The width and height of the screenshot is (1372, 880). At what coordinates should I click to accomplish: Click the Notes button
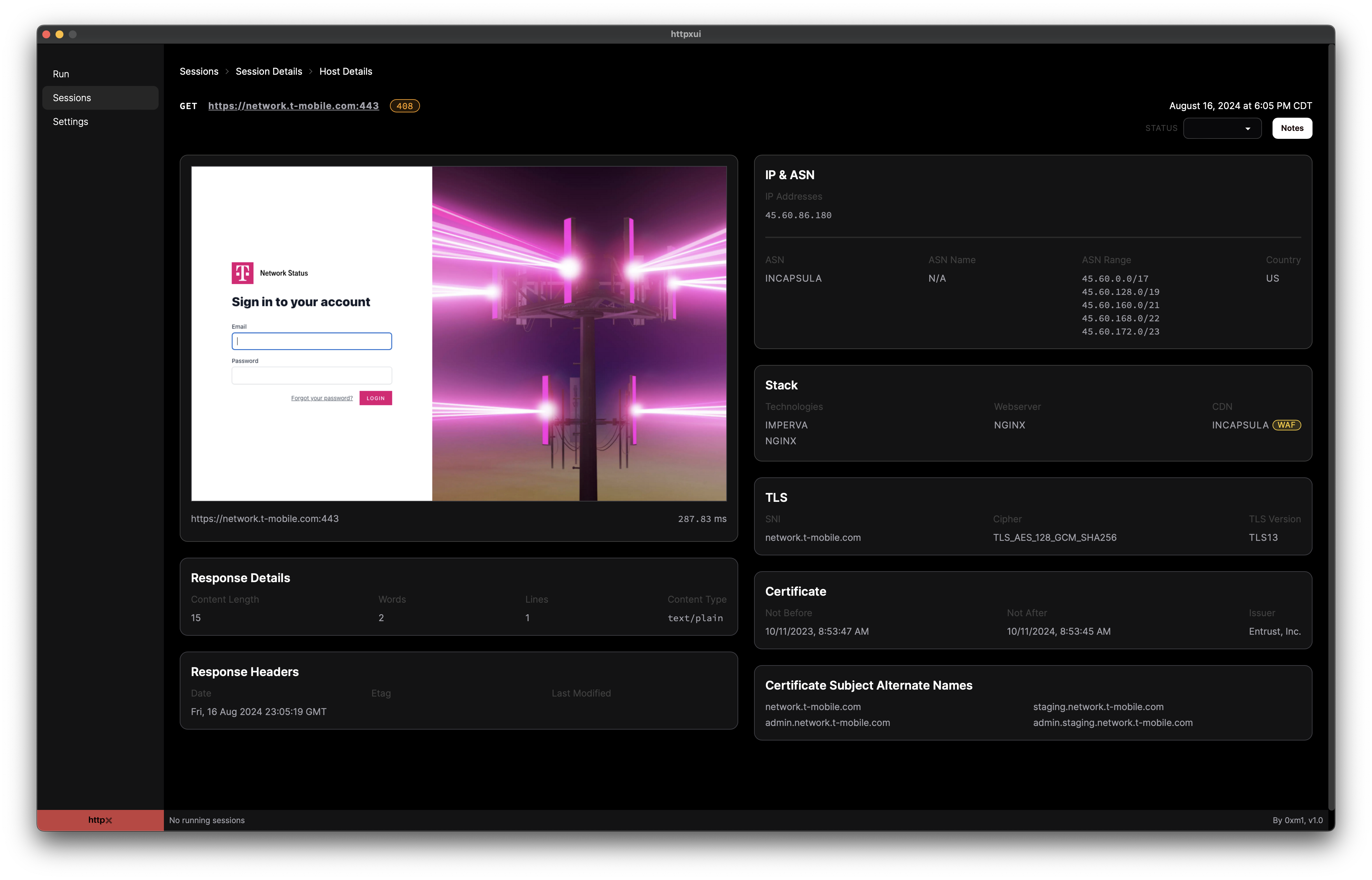point(1291,128)
